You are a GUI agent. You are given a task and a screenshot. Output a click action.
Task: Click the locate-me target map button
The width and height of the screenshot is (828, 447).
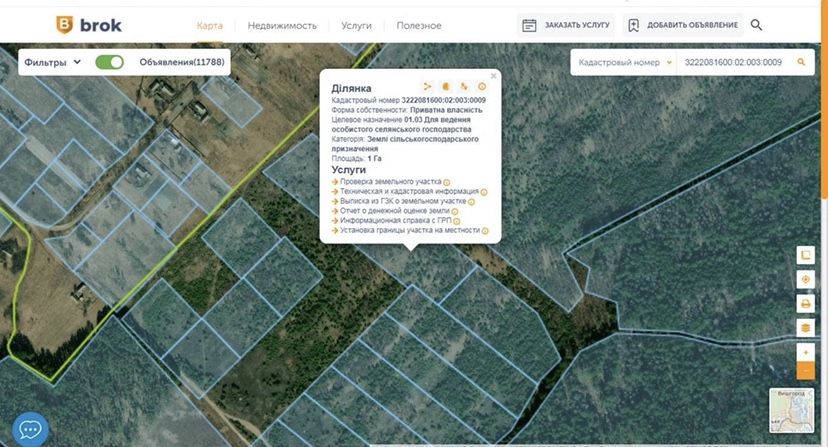[806, 279]
